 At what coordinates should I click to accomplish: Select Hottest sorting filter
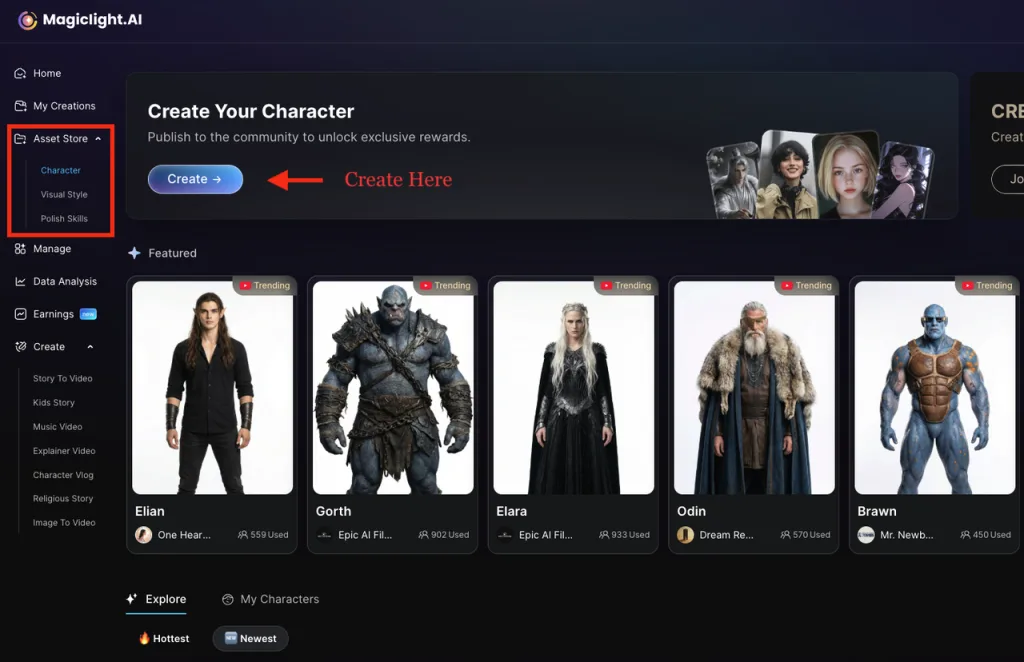(x=164, y=638)
